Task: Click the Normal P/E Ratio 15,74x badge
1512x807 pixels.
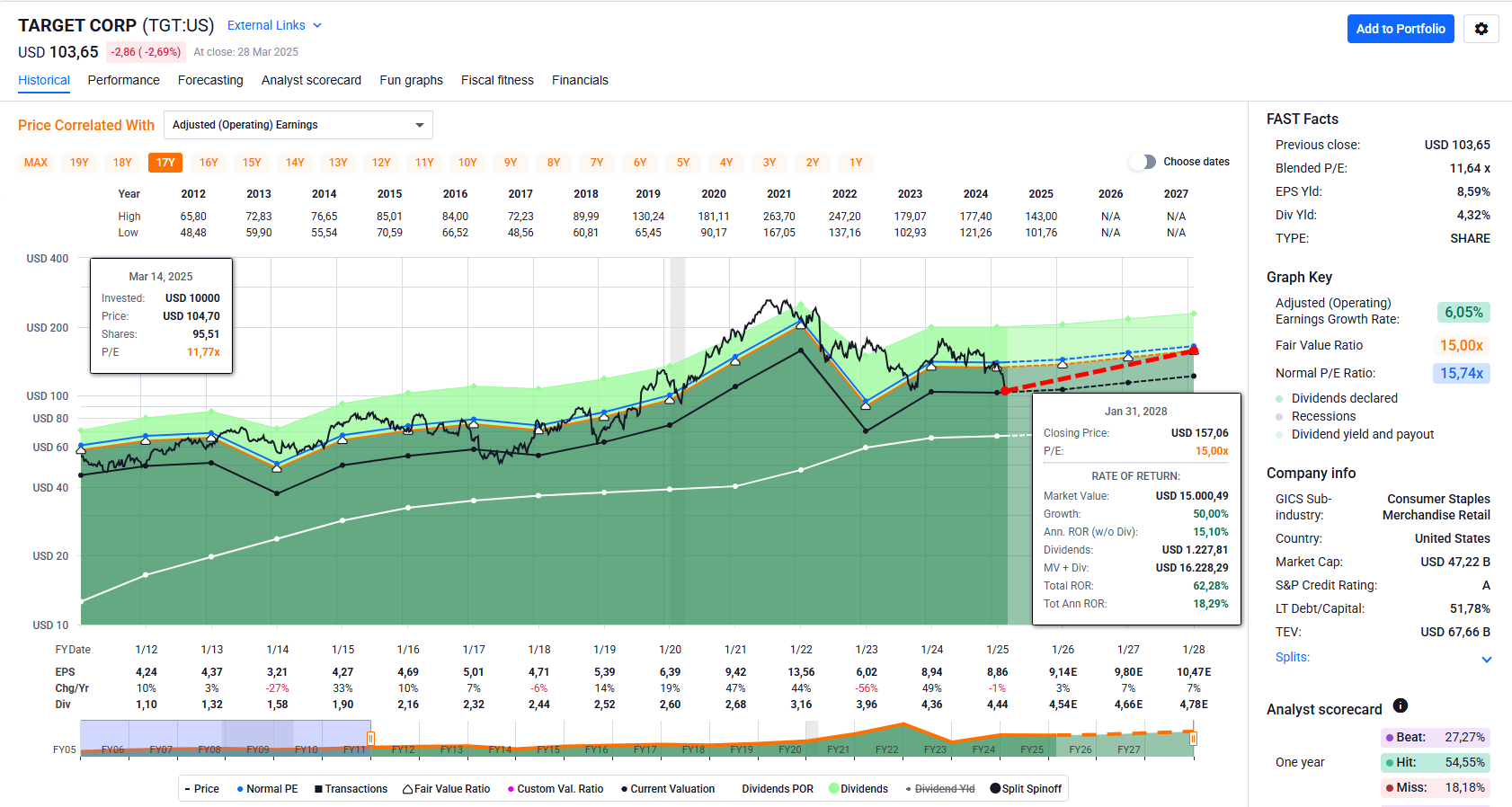Action: point(1461,373)
